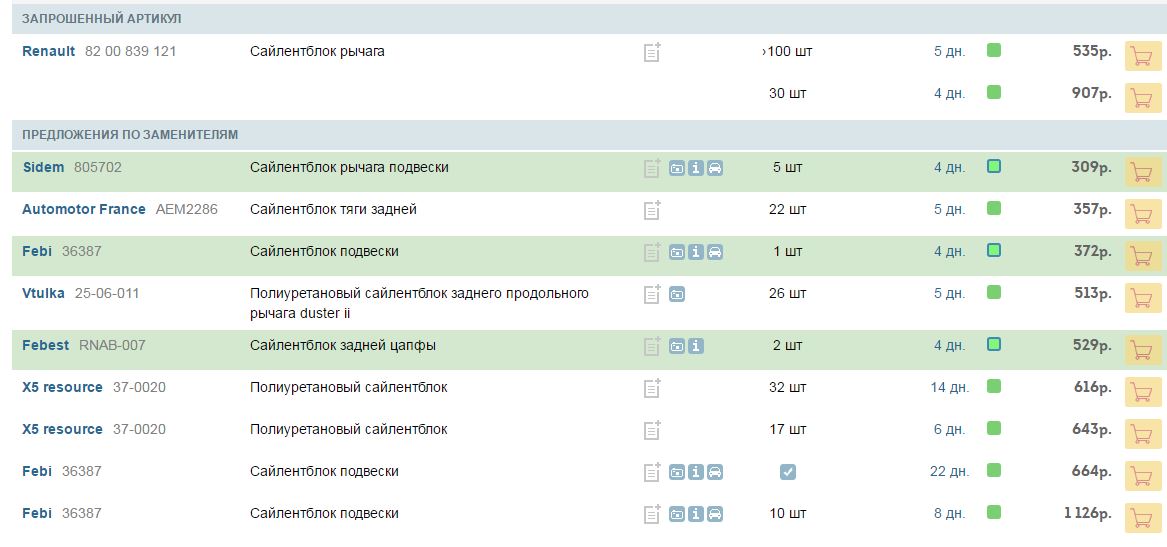Open the Febest brand link
Screen dimensions: 1167x547
pos(45,345)
